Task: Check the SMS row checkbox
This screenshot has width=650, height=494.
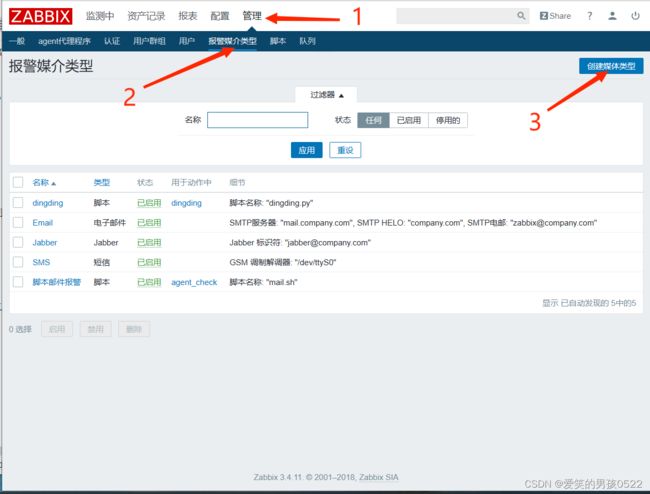Action: click(18, 262)
